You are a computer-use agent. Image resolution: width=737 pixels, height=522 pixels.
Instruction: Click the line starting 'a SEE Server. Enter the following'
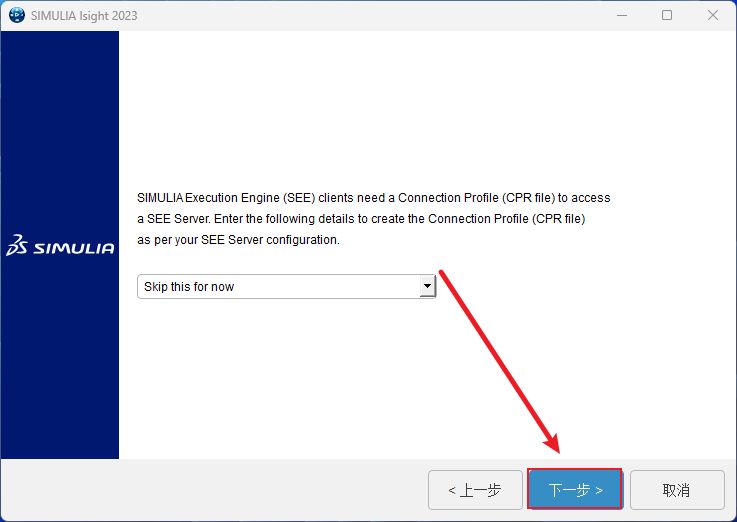click(361, 219)
